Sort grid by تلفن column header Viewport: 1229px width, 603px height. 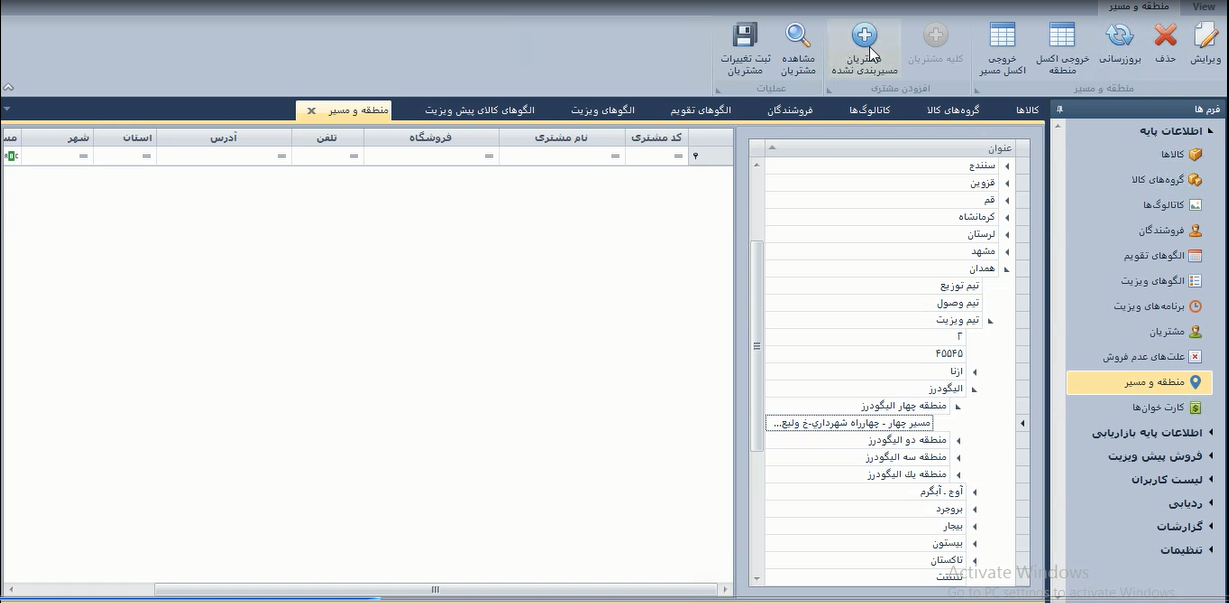point(328,137)
